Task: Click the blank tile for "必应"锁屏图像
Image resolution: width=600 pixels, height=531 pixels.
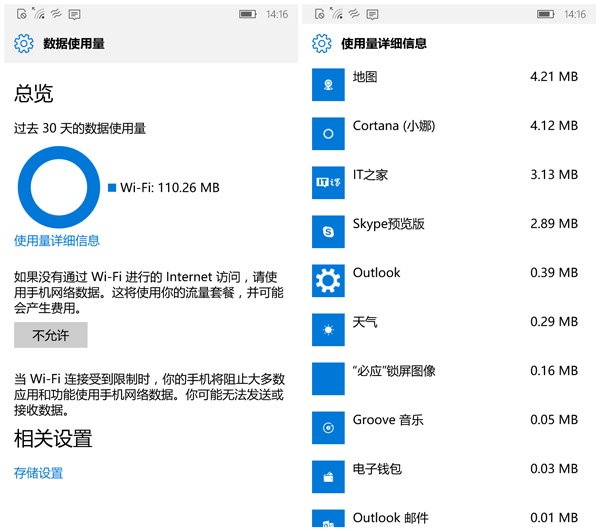Action: [x=328, y=378]
